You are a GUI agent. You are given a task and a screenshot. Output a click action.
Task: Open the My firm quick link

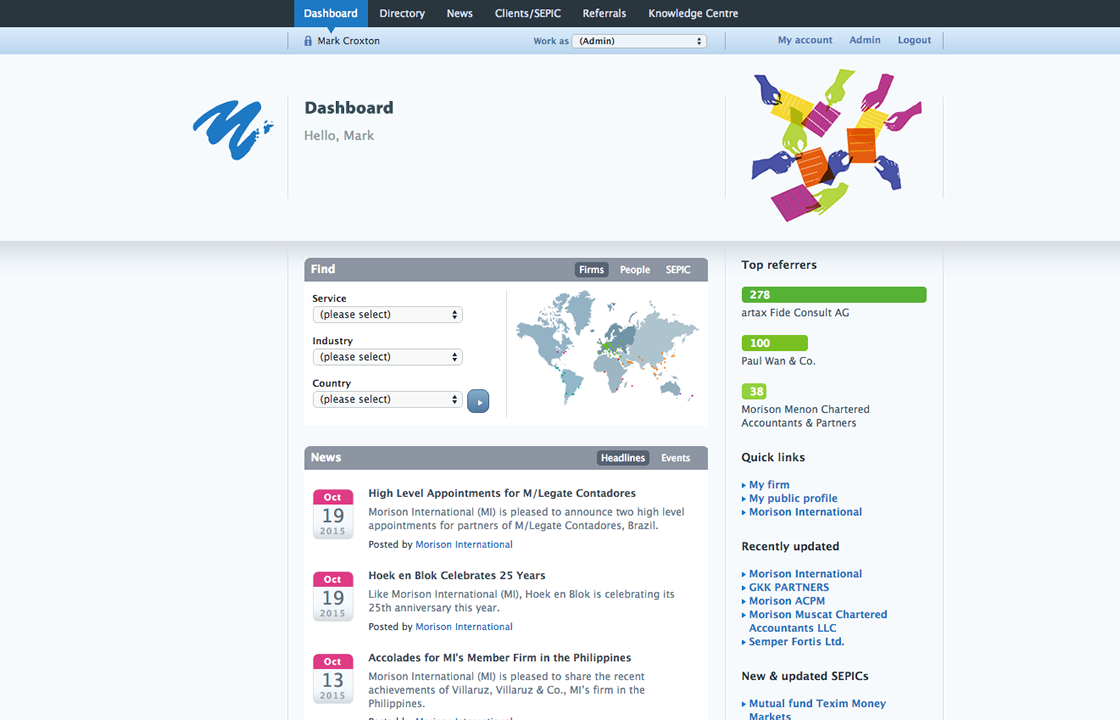(769, 485)
